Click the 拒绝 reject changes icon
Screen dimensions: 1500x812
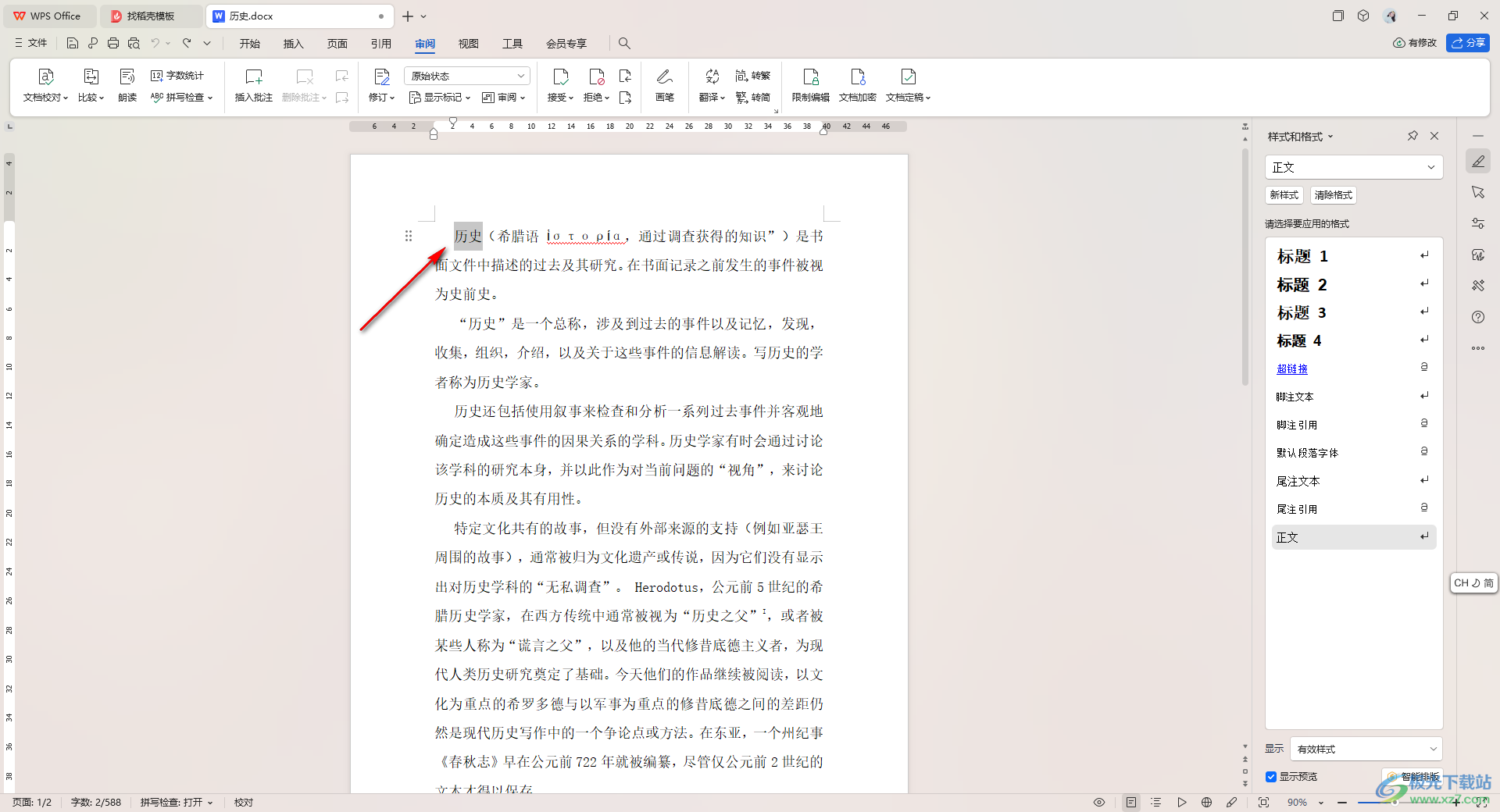597,77
